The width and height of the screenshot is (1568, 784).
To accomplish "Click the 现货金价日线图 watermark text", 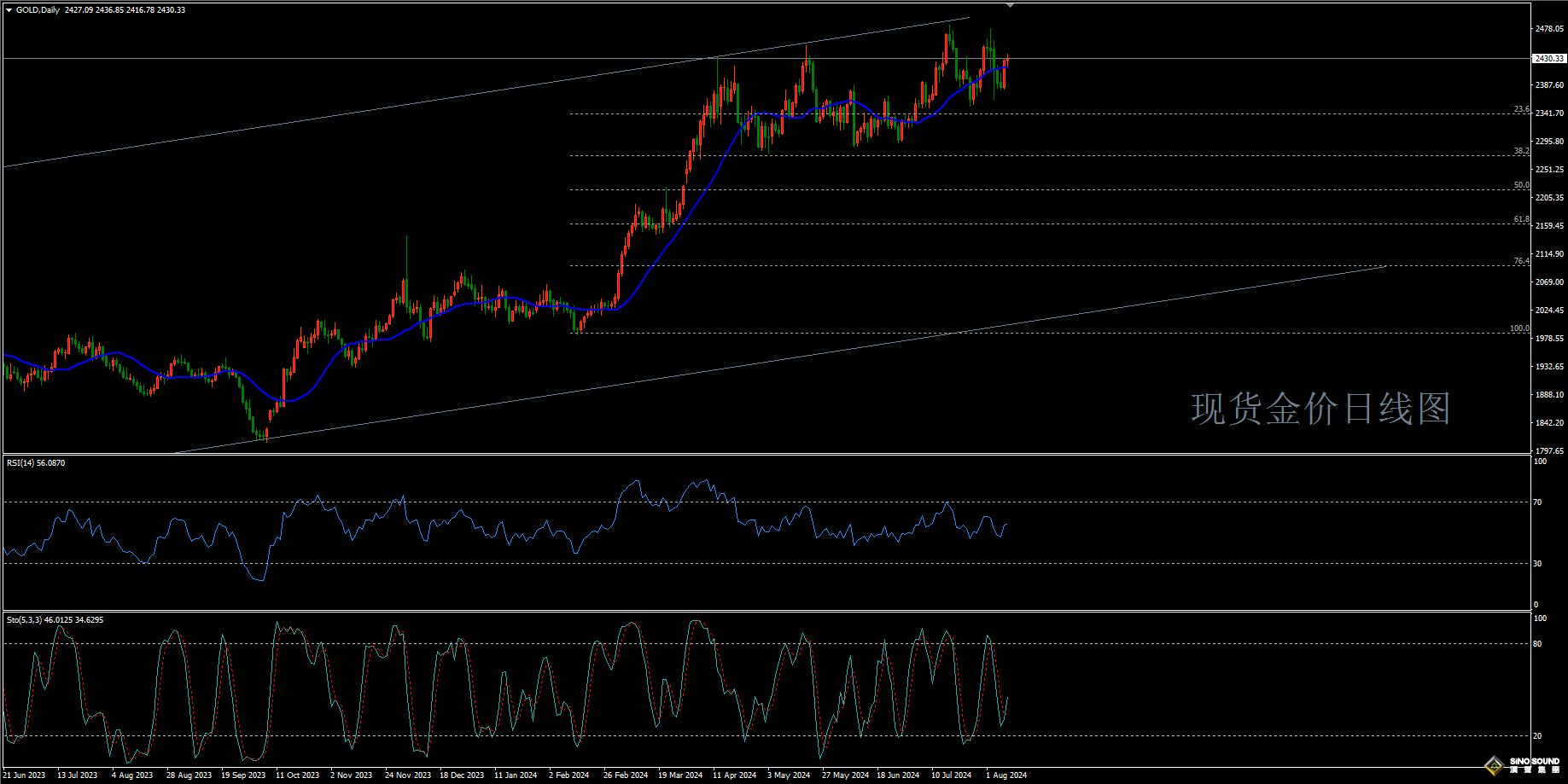I will coord(1320,409).
